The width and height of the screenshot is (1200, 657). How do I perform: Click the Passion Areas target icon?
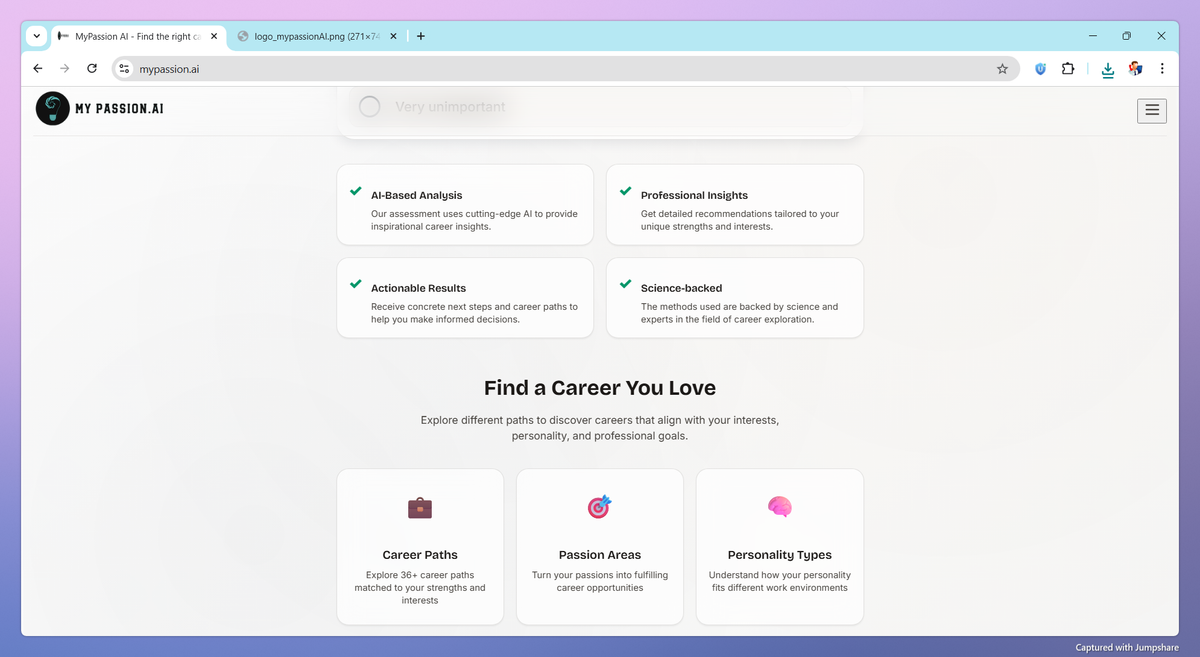point(599,507)
